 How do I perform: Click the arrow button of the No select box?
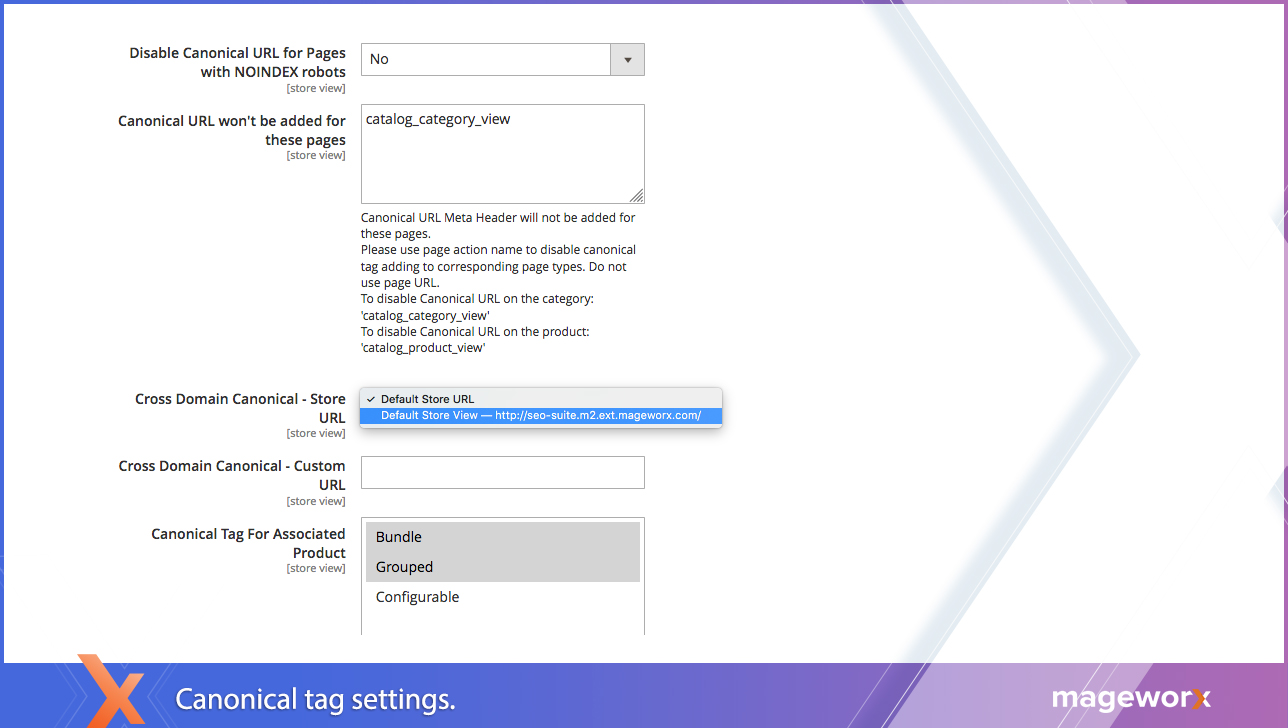(x=627, y=59)
